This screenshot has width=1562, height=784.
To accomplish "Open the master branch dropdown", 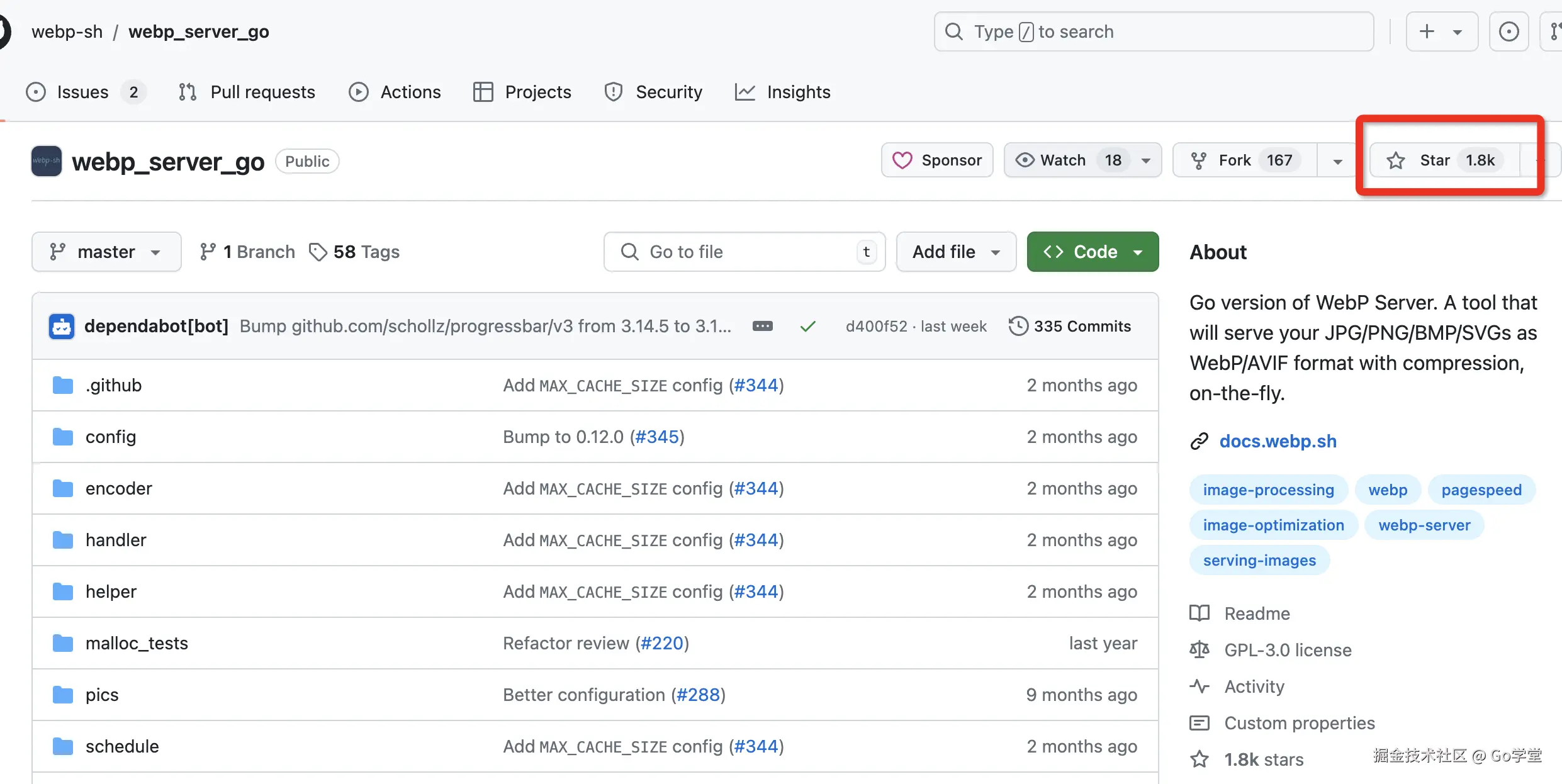I will coord(106,252).
